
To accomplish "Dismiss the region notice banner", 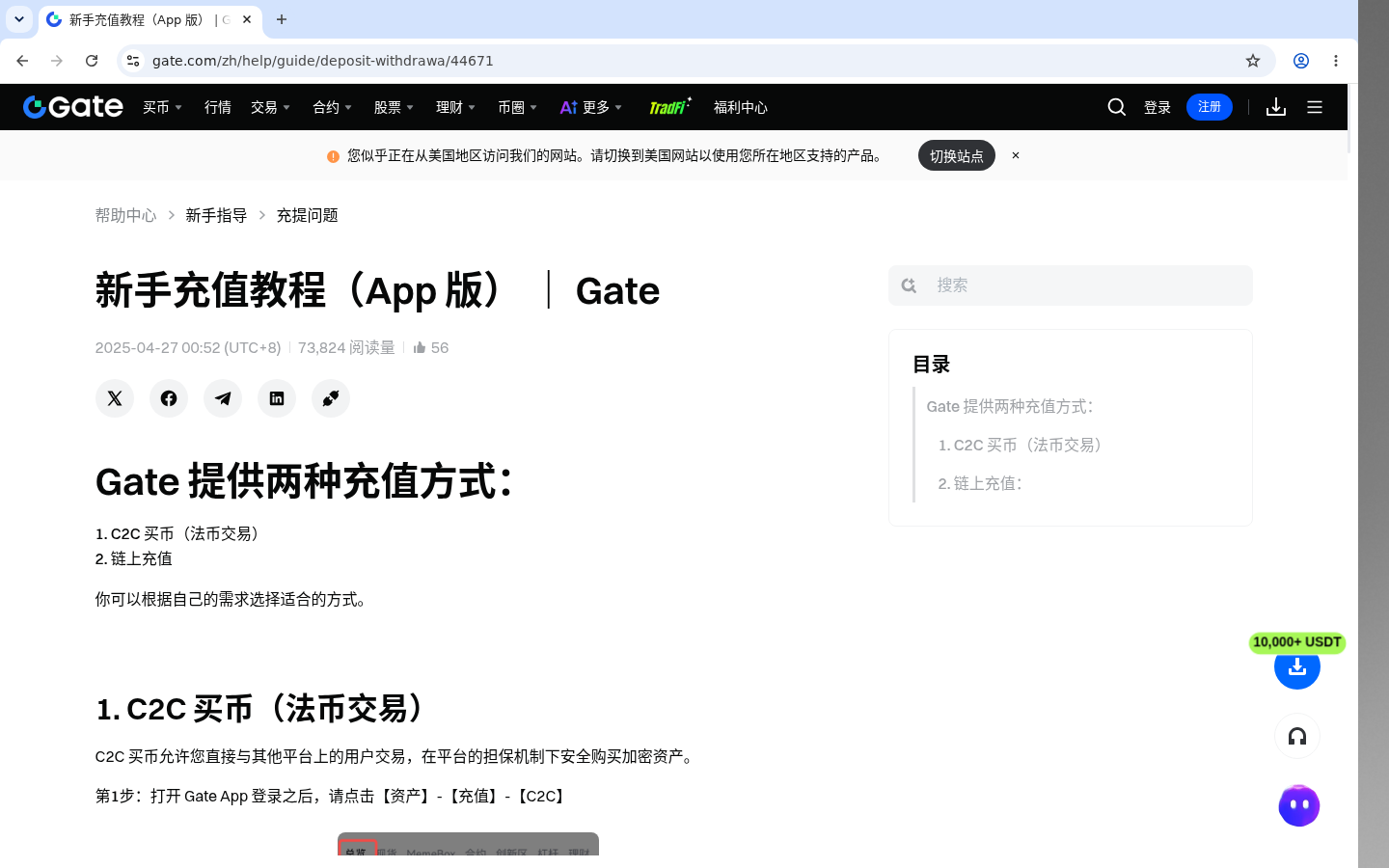I will 1016,155.
